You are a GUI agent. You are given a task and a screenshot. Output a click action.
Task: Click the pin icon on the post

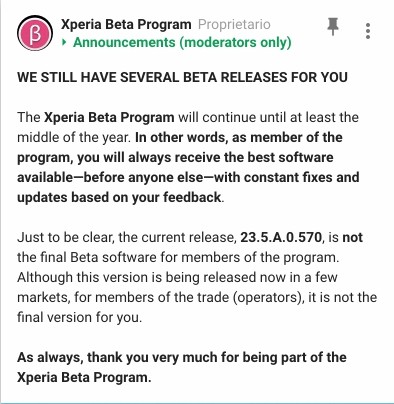333,26
